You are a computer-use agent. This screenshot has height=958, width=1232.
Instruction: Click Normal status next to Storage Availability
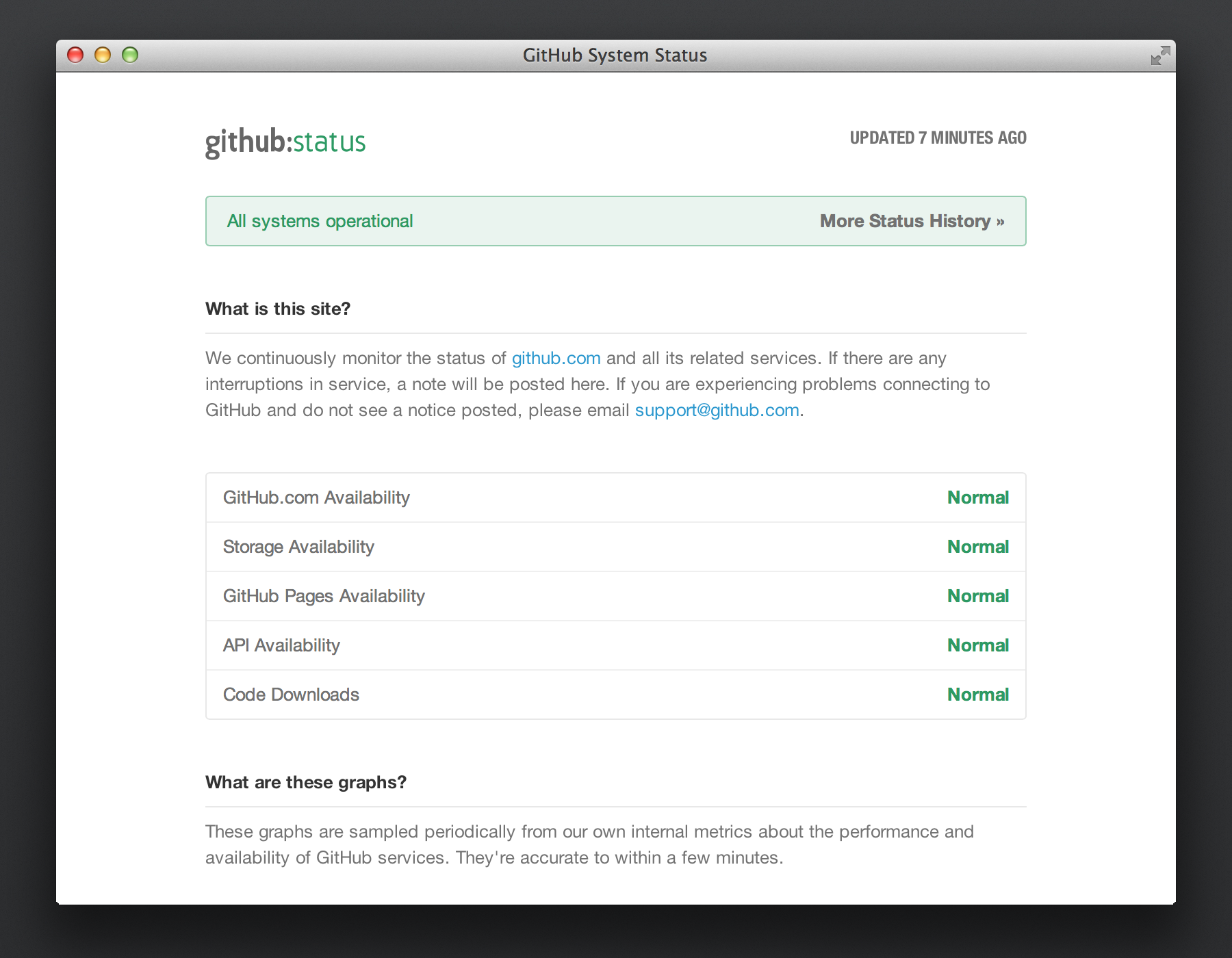coord(977,547)
